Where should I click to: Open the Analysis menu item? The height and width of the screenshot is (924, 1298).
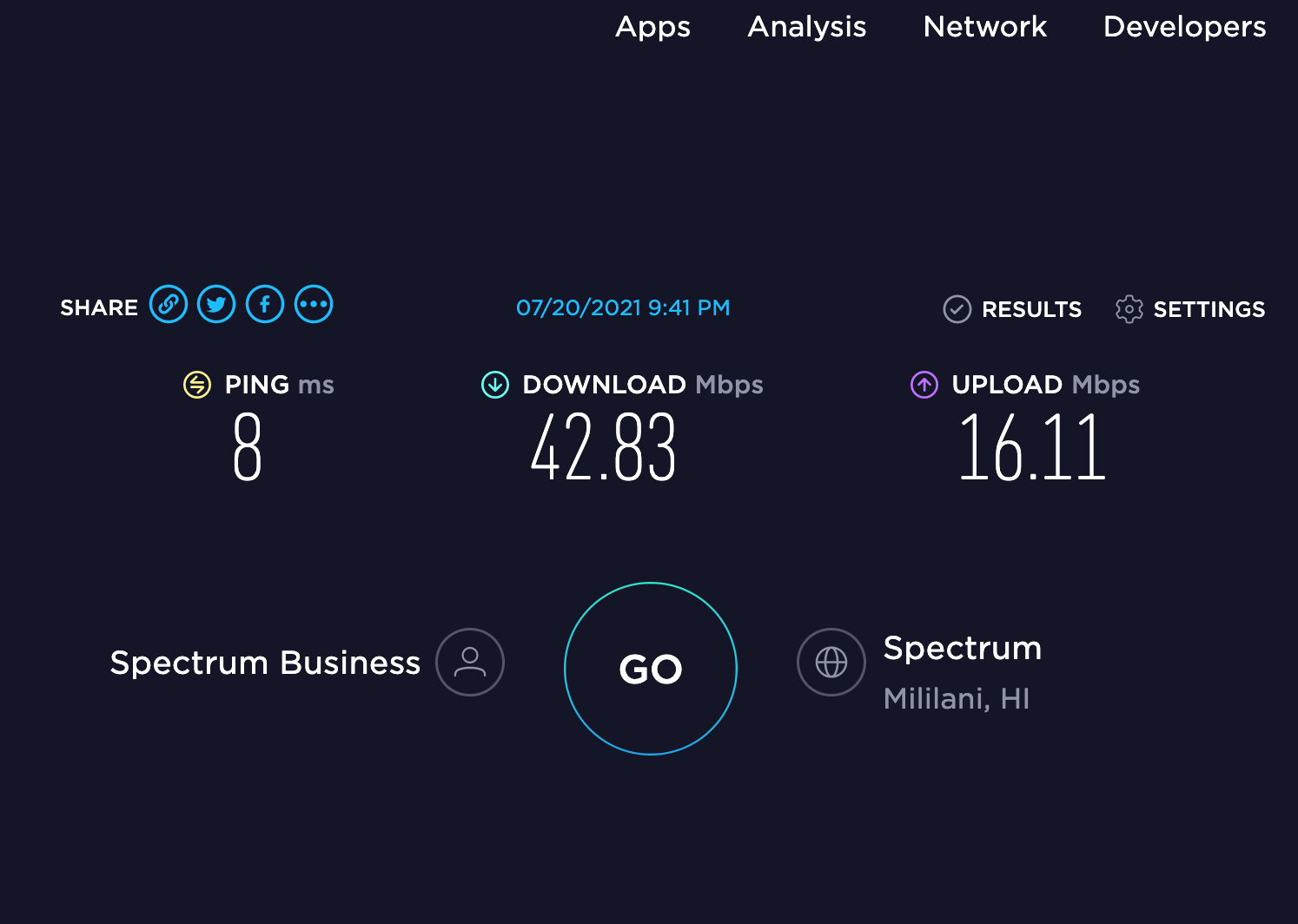805,27
